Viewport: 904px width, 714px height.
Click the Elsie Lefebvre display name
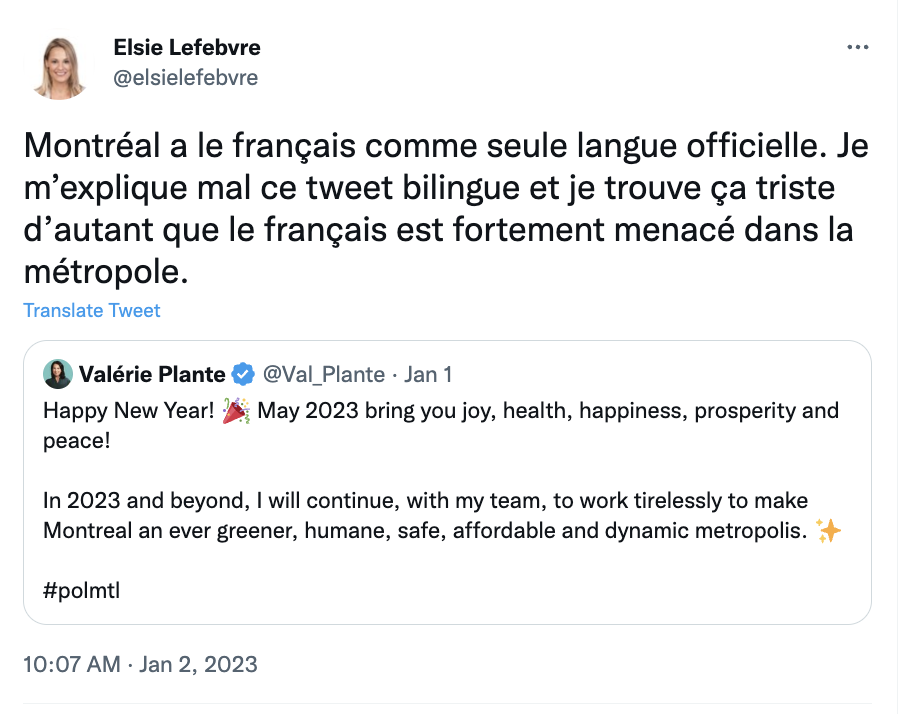187,47
